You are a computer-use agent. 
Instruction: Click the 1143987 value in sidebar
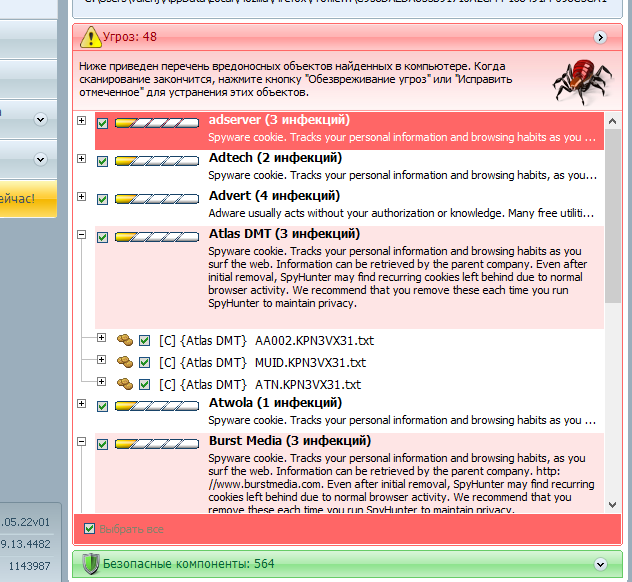click(29, 566)
